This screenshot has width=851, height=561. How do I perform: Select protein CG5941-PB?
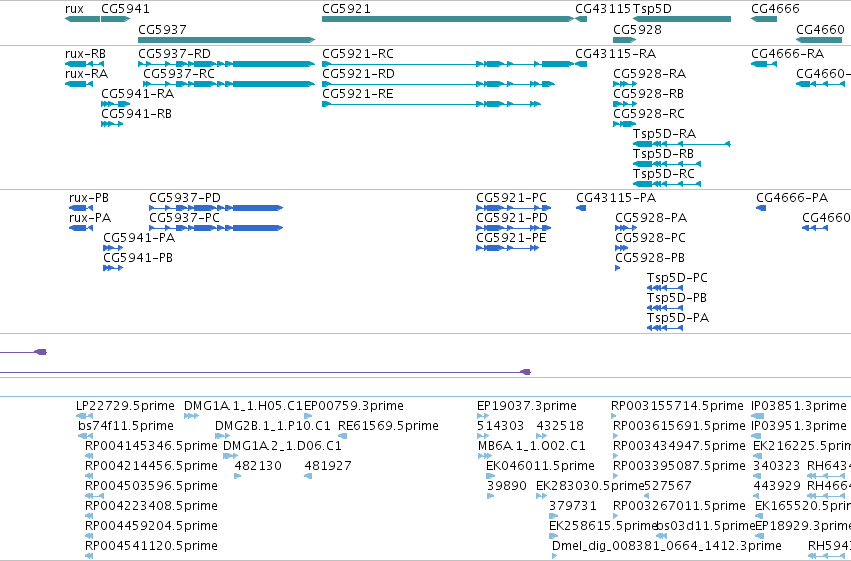click(113, 269)
